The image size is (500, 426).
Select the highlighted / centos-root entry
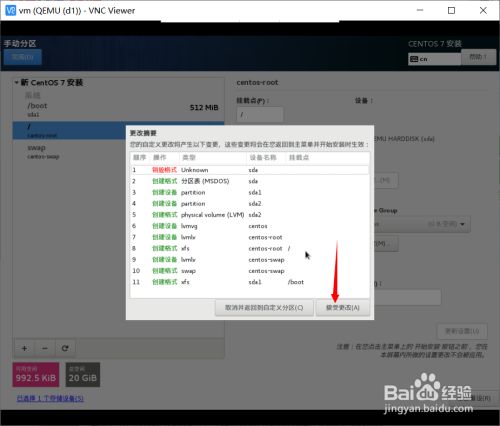coord(69,130)
